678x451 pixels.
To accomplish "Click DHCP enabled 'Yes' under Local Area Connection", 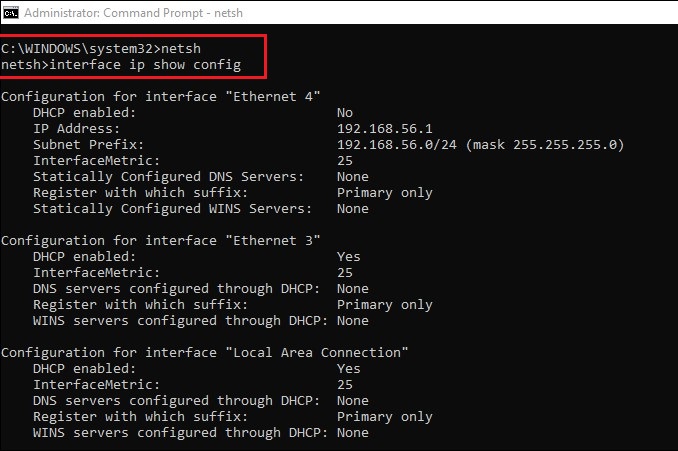I will [349, 368].
